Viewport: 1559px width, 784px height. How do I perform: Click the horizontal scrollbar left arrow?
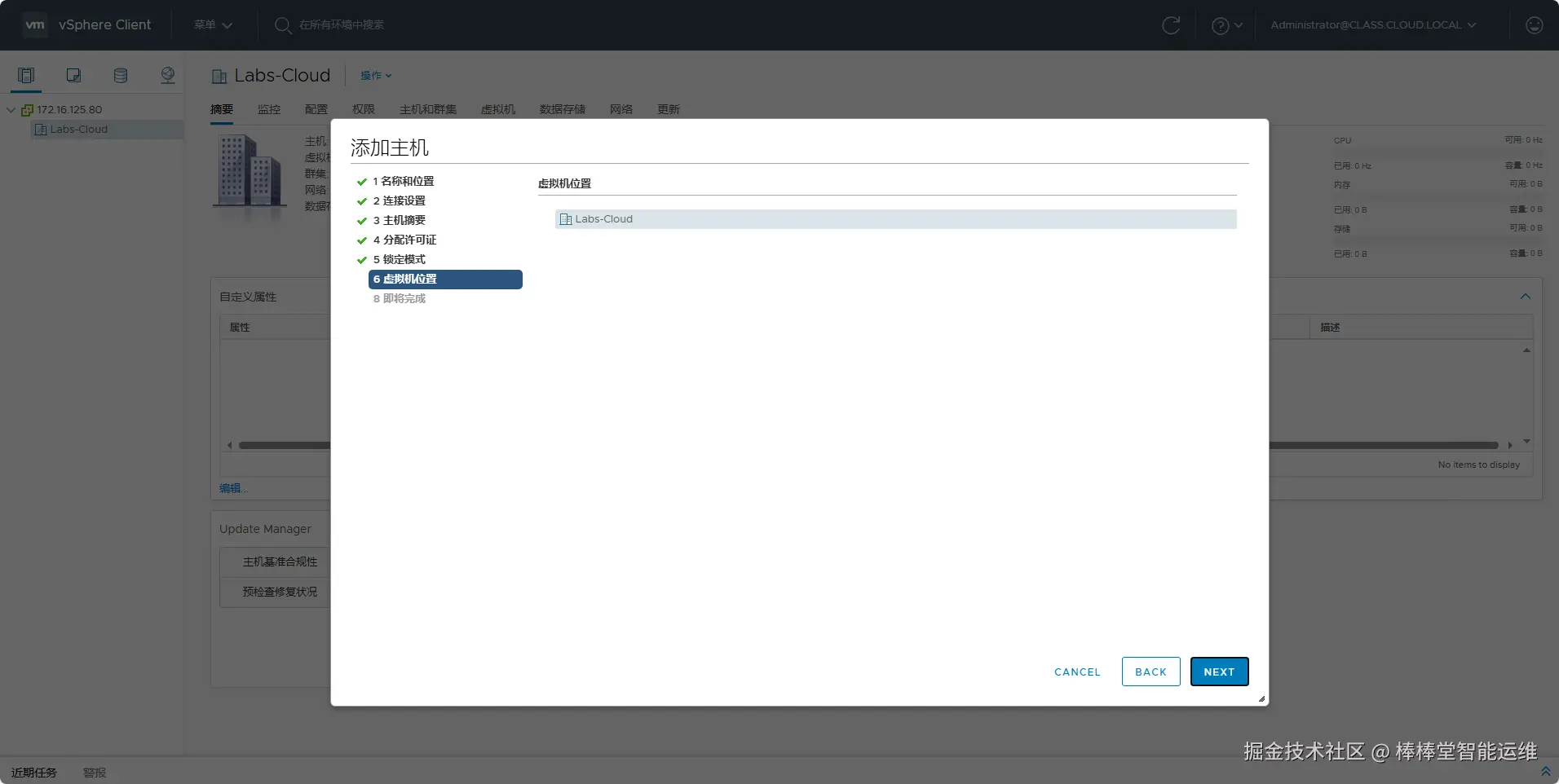(x=230, y=446)
